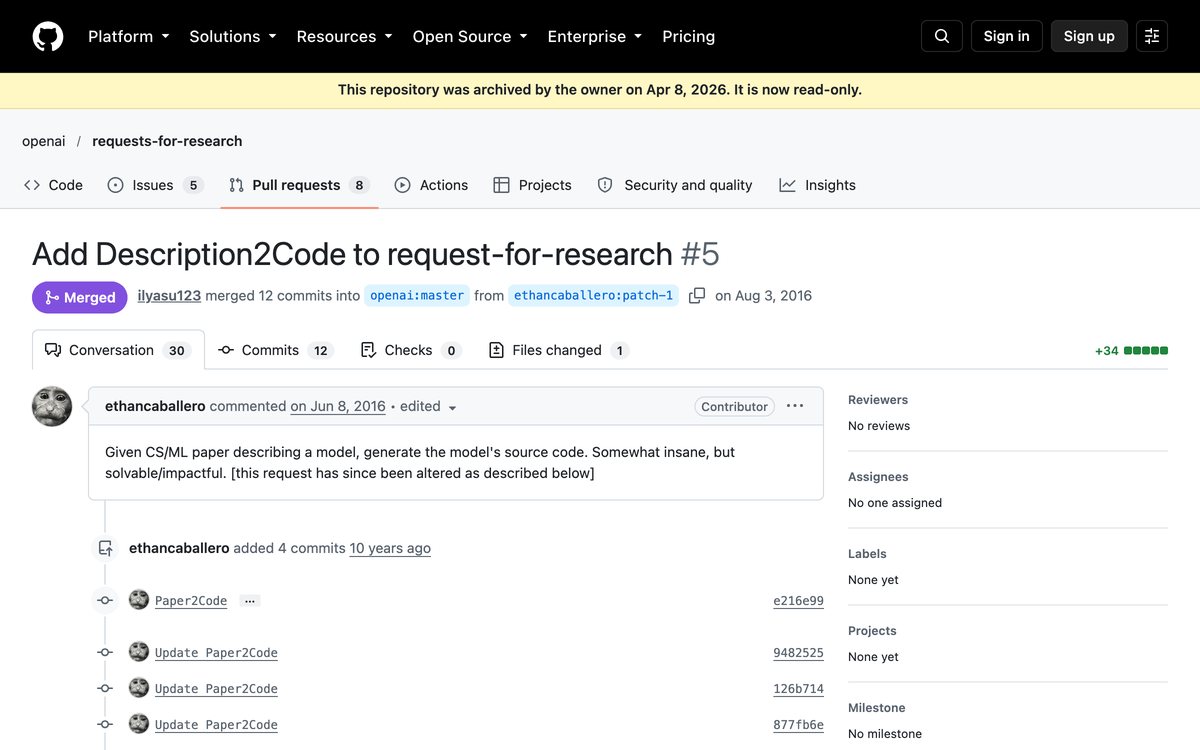Click the Sign in button
1200x750 pixels.
(1007, 36)
